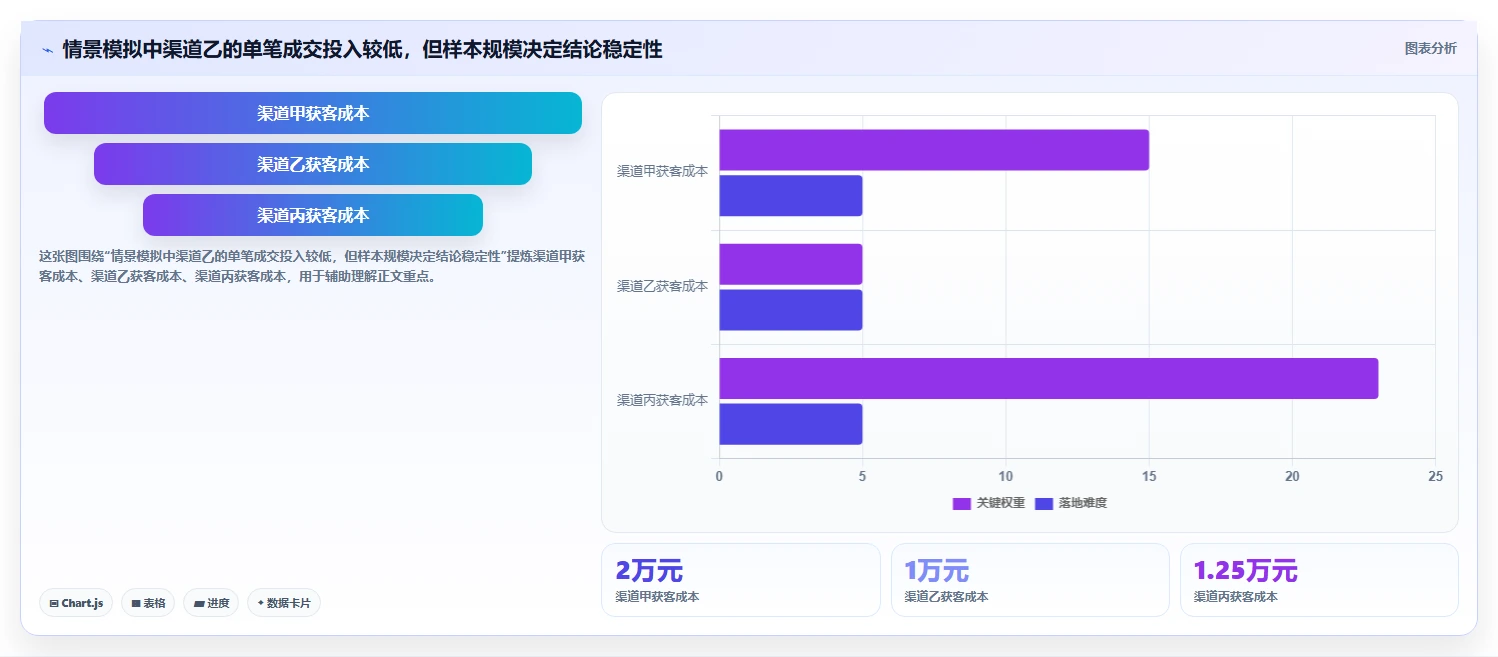Image resolution: width=1498 pixels, height=657 pixels.
Task: Click the 数据卡片 tag
Action: click(284, 603)
